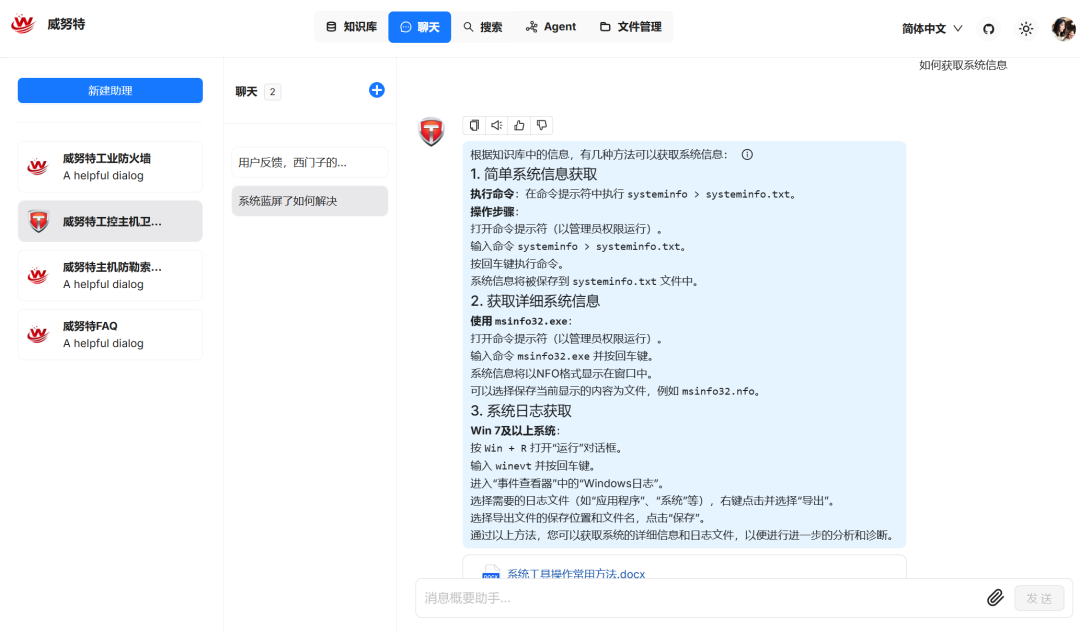Open the Agent tab
This screenshot has width=1080, height=632.
550,27
